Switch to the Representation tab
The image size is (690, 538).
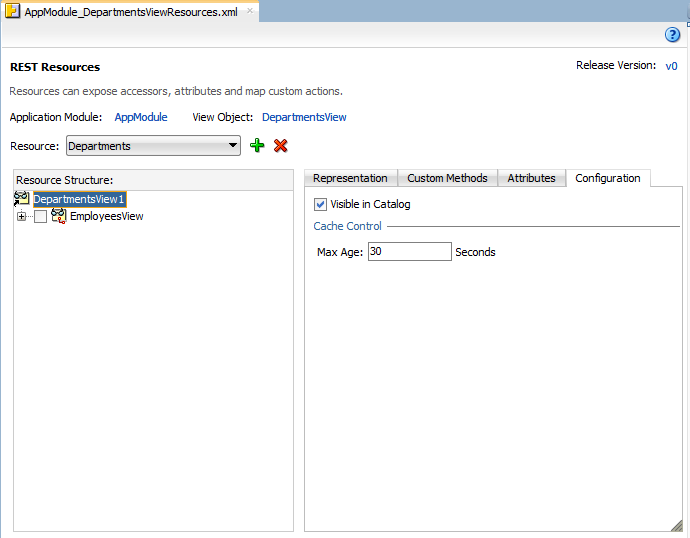(350, 178)
